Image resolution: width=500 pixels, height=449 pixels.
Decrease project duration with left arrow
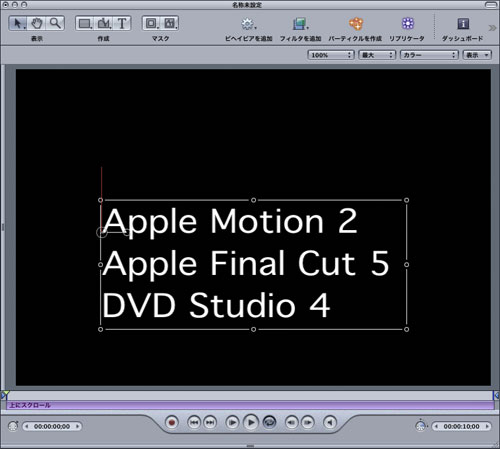pos(436,426)
